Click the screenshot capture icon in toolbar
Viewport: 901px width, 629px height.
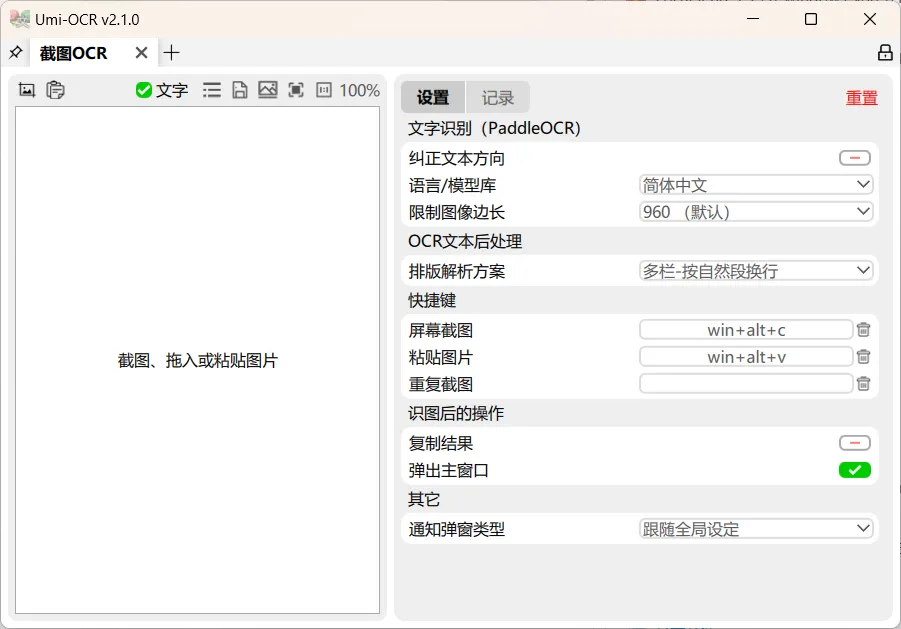pos(27,90)
